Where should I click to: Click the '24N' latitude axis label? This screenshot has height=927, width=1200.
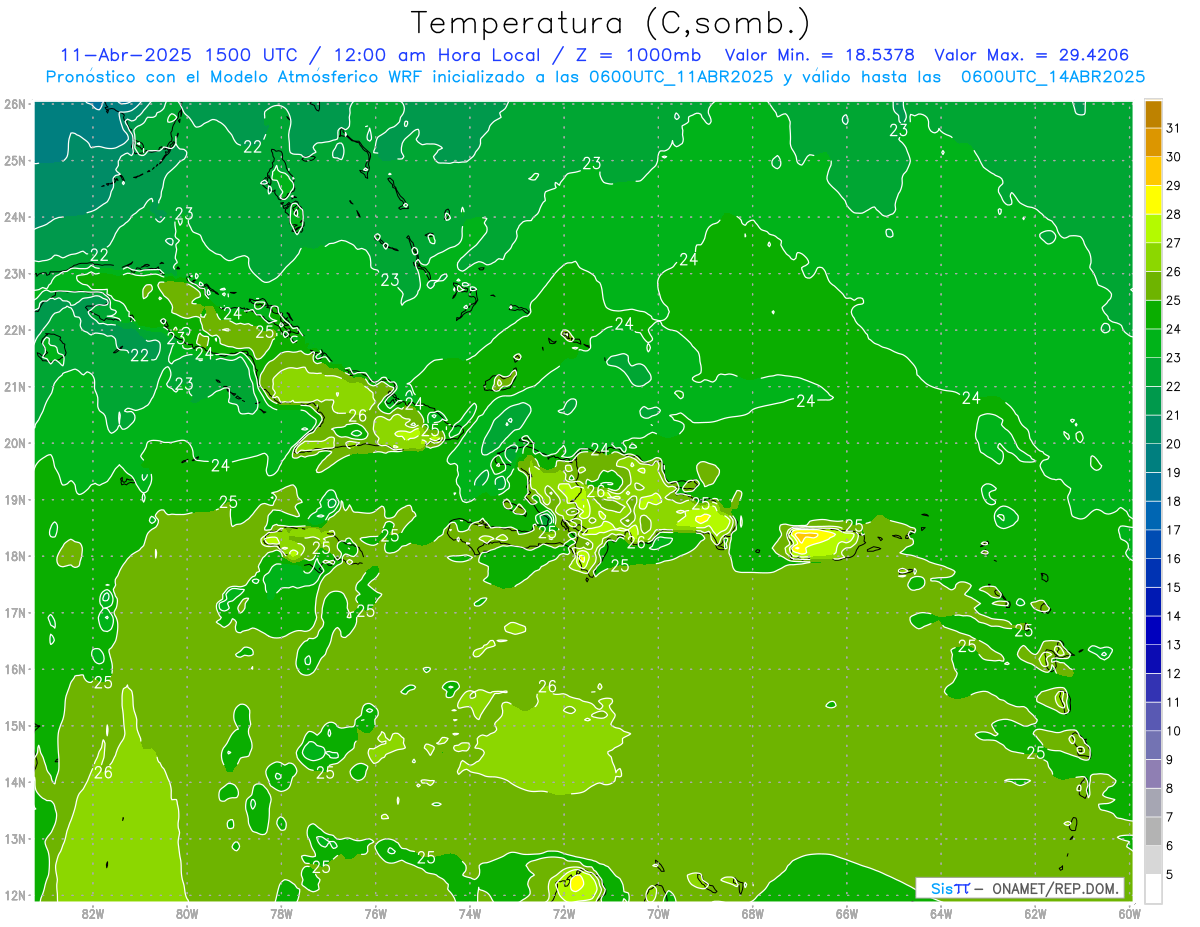click(x=15, y=217)
